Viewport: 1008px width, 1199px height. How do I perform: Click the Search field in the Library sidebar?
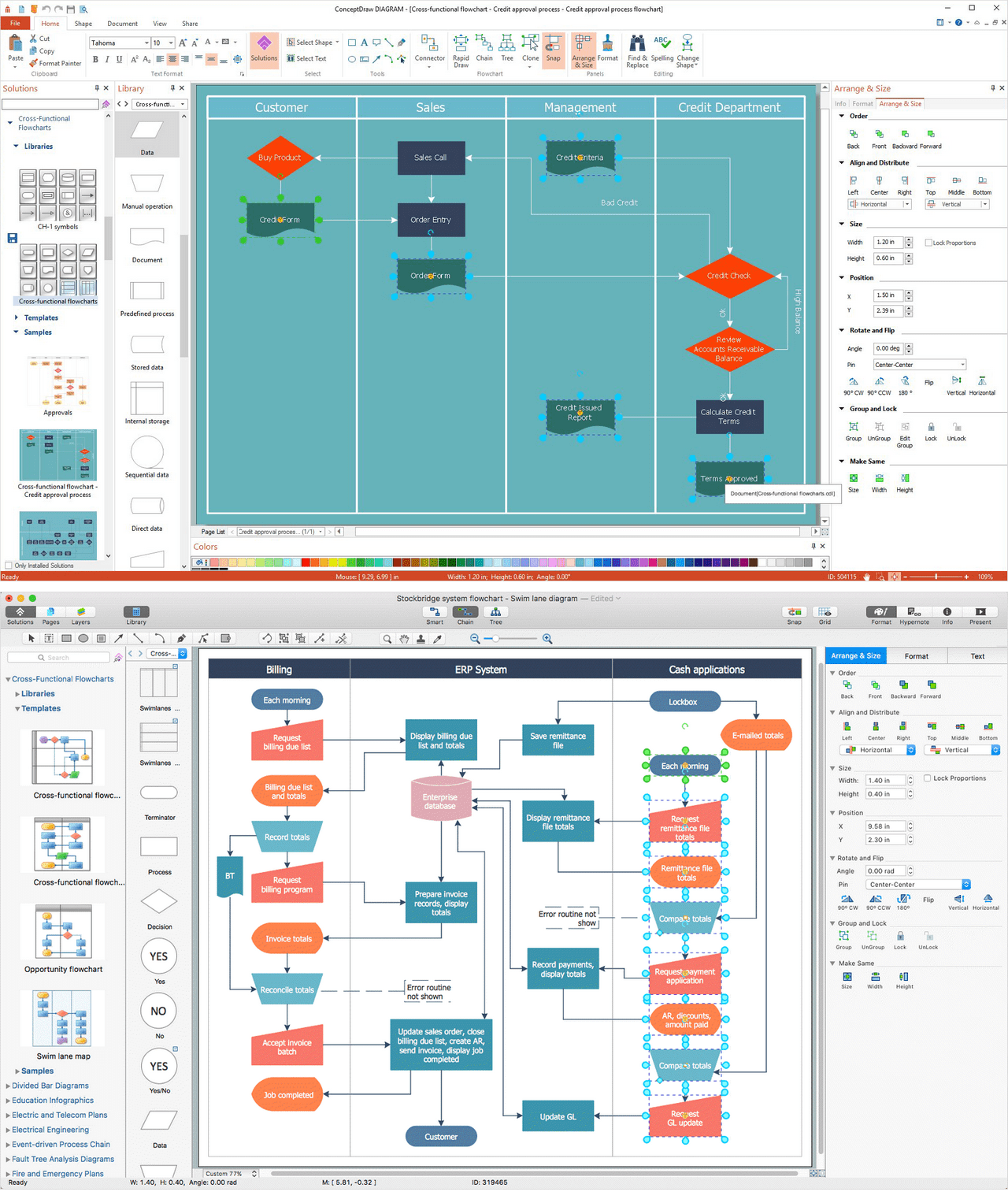click(x=61, y=656)
